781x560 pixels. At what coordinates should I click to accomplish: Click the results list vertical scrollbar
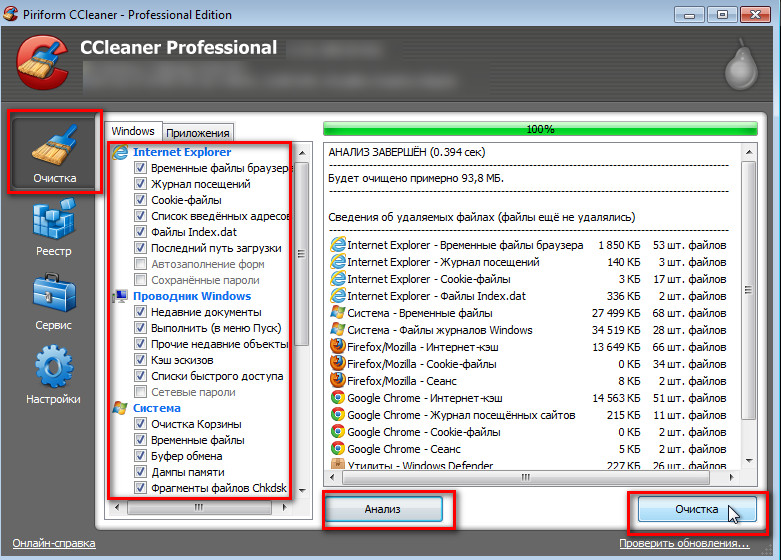[x=748, y=300]
